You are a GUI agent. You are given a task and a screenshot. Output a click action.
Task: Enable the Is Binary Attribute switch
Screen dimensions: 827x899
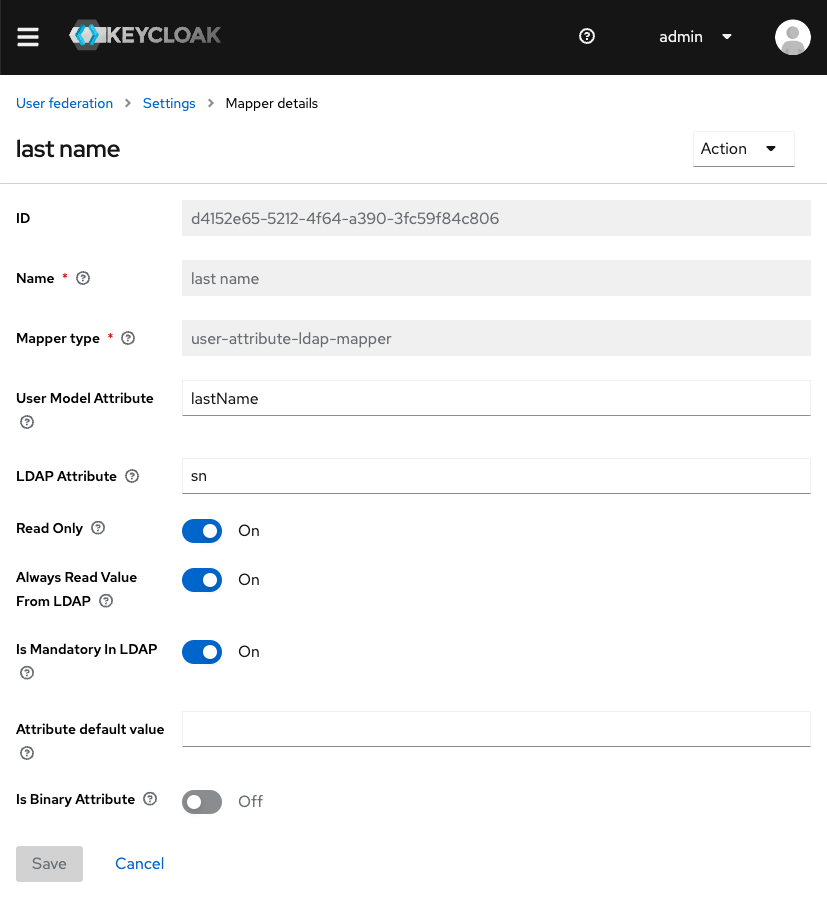tap(202, 801)
